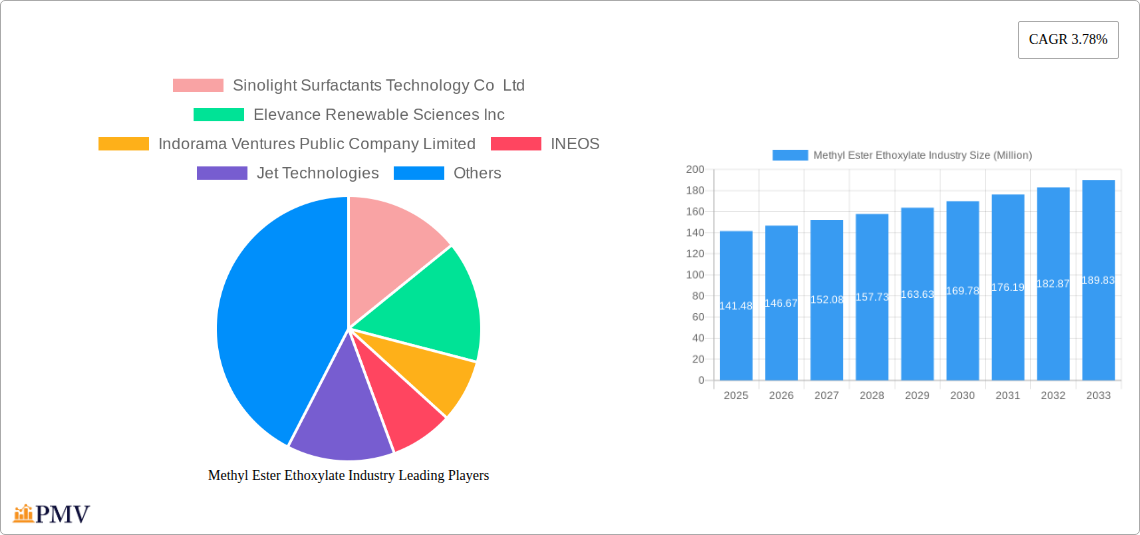Click Indorama Ventures Public Company Limited label
The width and height of the screenshot is (1140, 535).
click(x=317, y=144)
